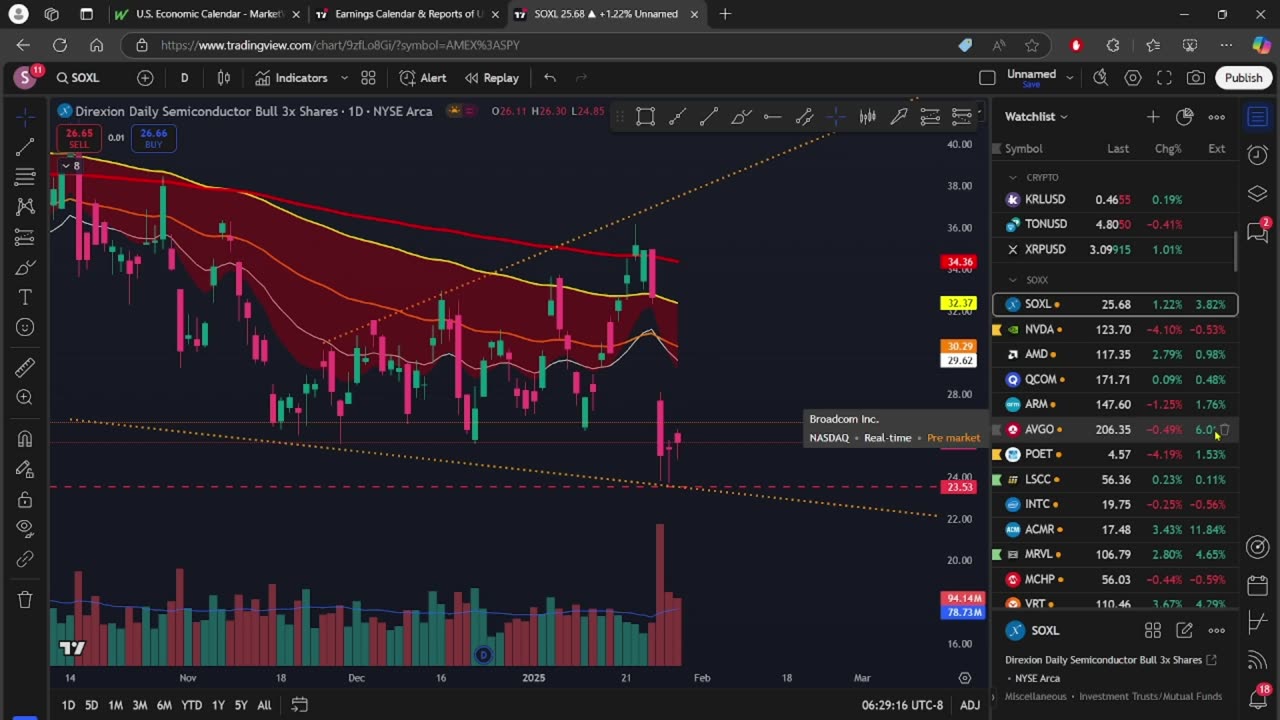Viewport: 1280px width, 720px height.
Task: Undo last chart action
Action: 550,78
